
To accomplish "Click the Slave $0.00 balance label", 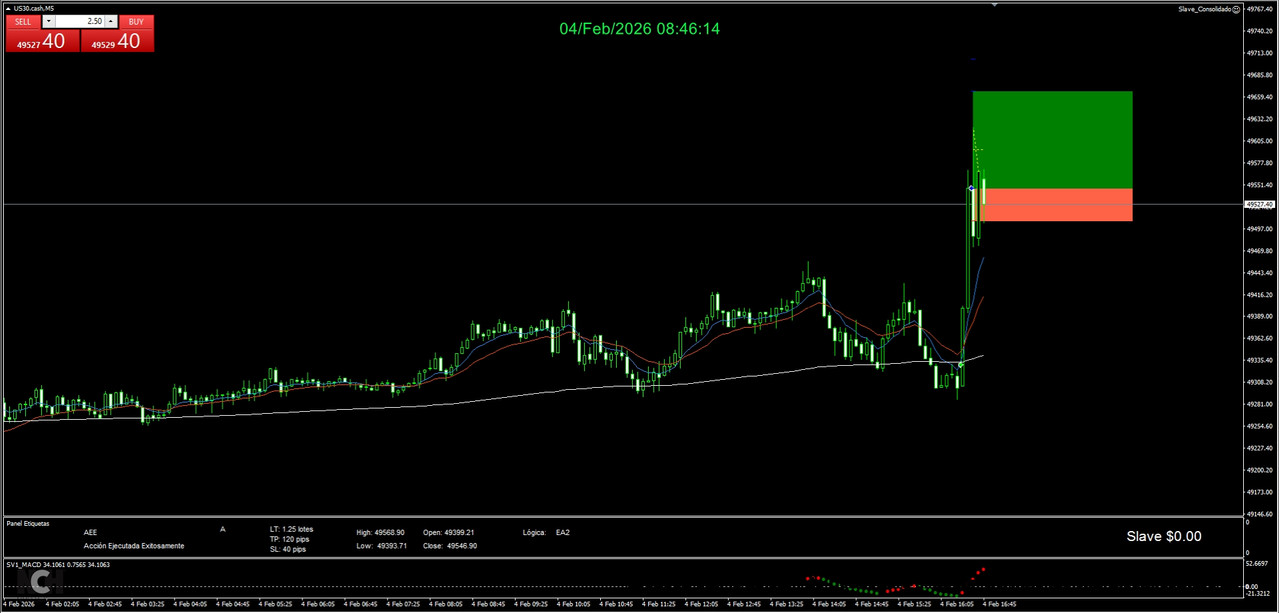I will (1164, 537).
